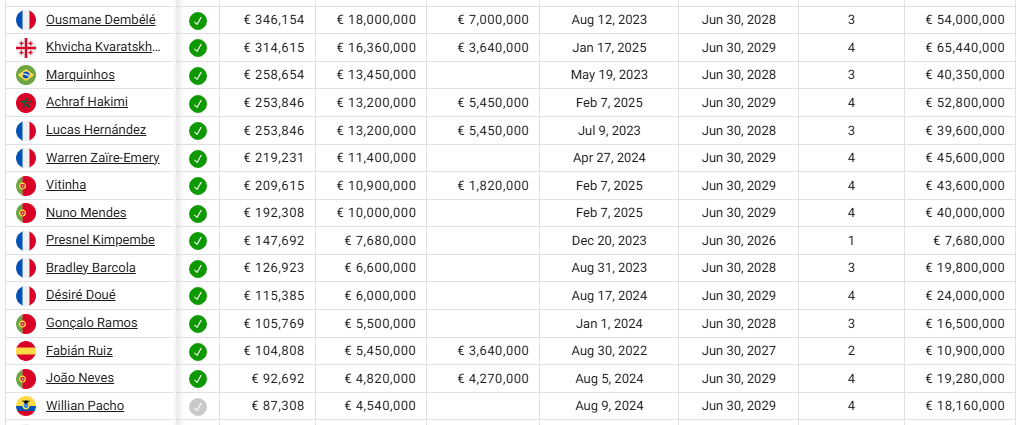
Task: Click the Portugal flag next to João Neves
Action: 26,378
